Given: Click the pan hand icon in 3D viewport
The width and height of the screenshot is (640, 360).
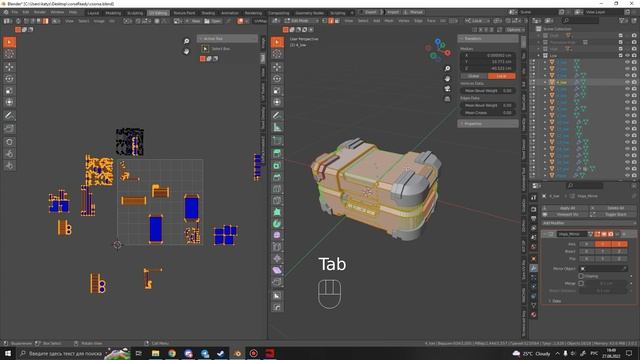Looking at the screenshot, I should click(447, 78).
